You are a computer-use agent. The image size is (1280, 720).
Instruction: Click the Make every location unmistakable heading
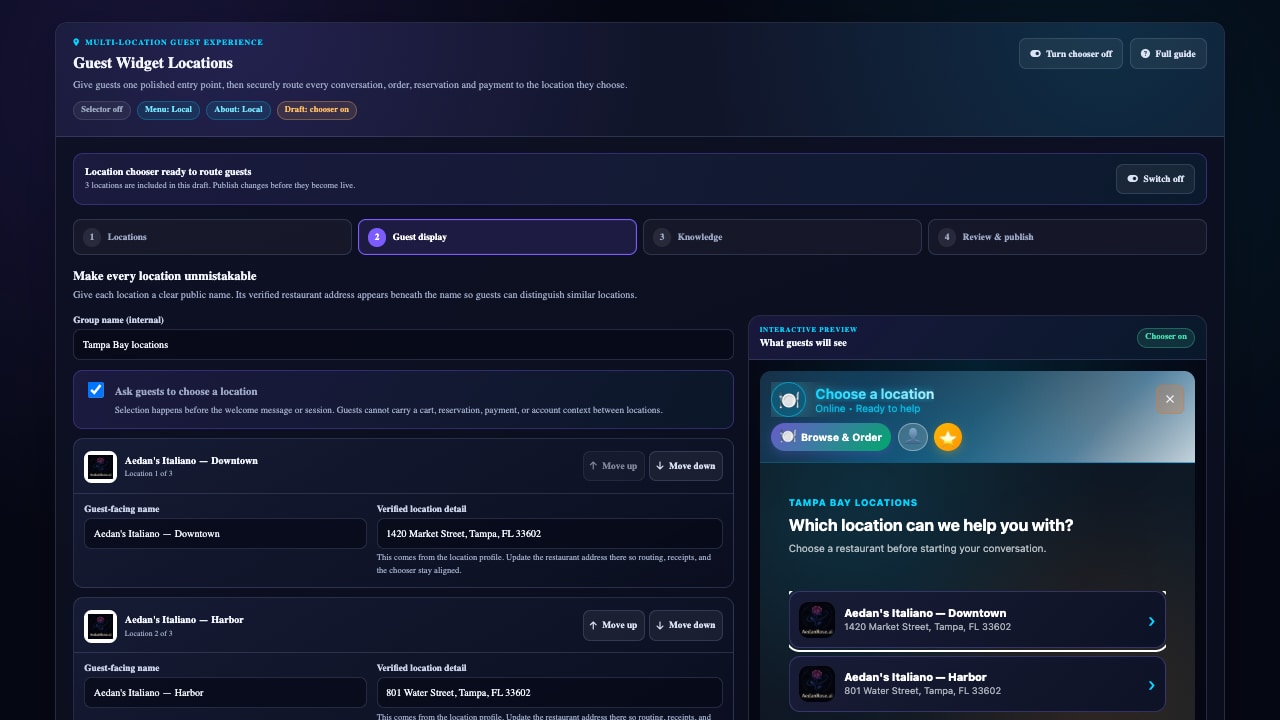click(165, 276)
